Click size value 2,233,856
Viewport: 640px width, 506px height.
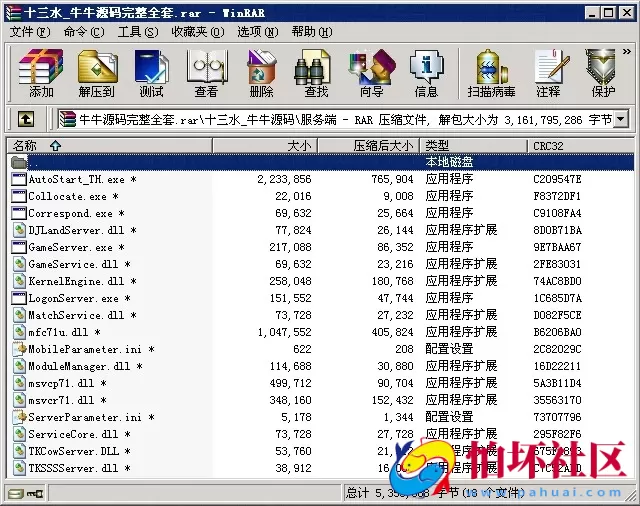pos(284,179)
